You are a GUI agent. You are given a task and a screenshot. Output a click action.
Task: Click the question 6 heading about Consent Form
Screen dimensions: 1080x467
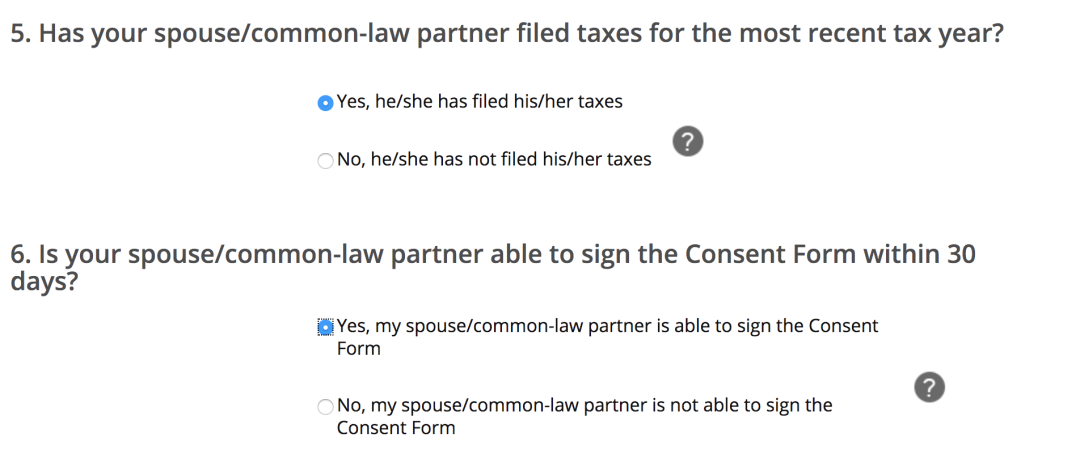[492, 267]
